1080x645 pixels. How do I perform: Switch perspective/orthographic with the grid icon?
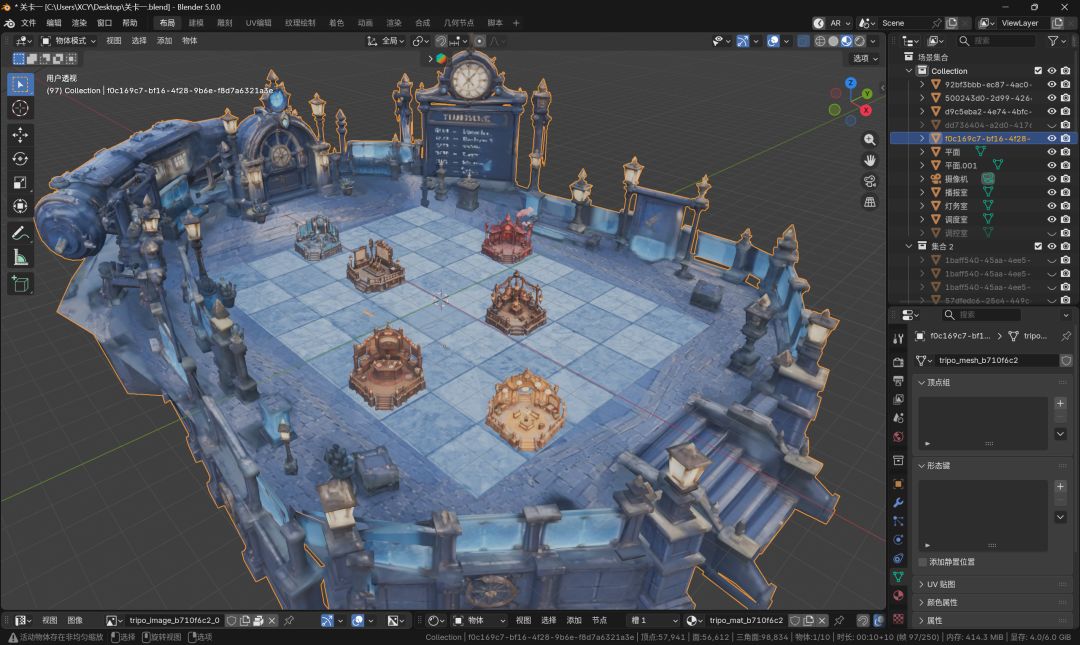coord(870,202)
